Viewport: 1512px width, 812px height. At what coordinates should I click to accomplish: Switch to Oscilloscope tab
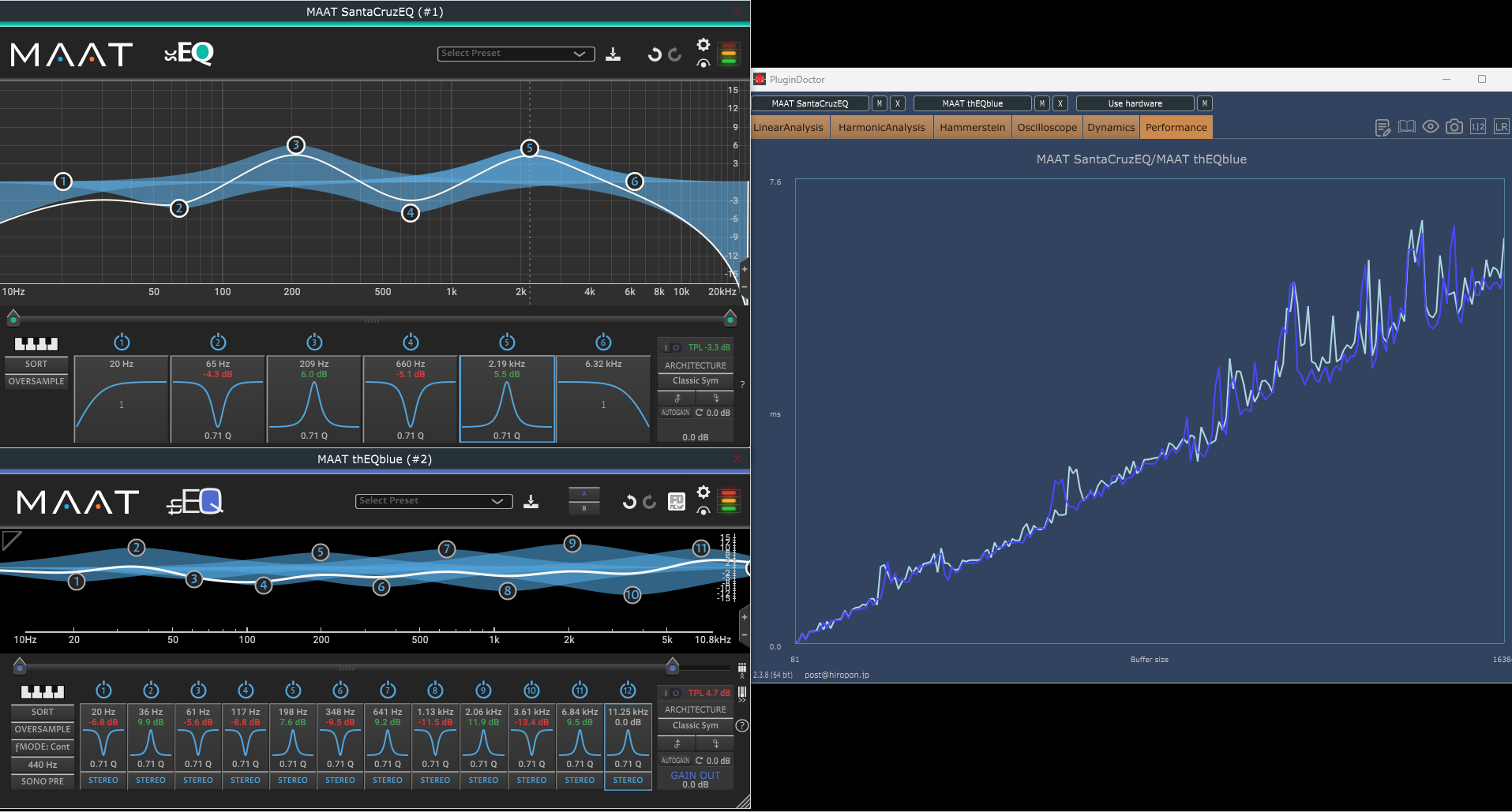1047,127
